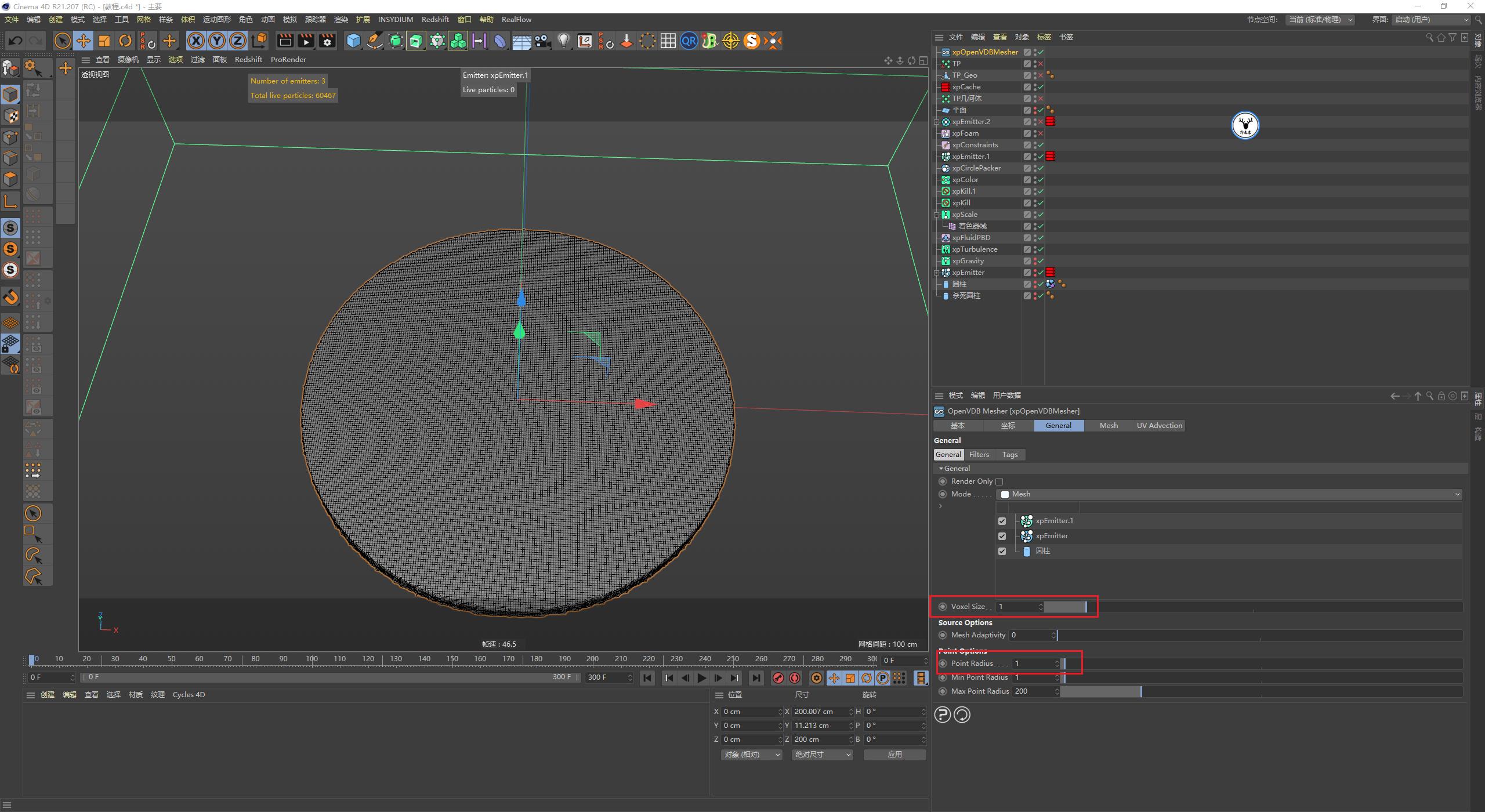
Task: Select the Move tool in the toolbar
Action: pyautogui.click(x=84, y=41)
